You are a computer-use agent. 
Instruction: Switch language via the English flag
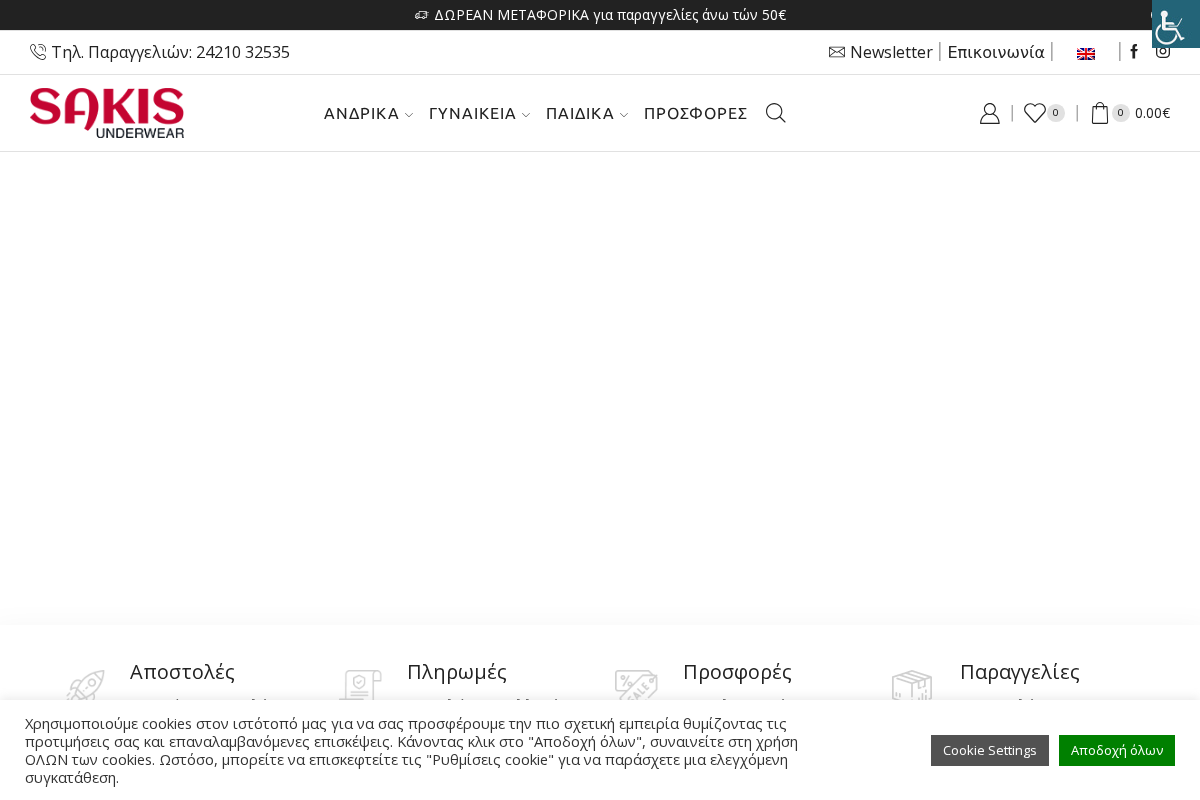(x=1086, y=54)
